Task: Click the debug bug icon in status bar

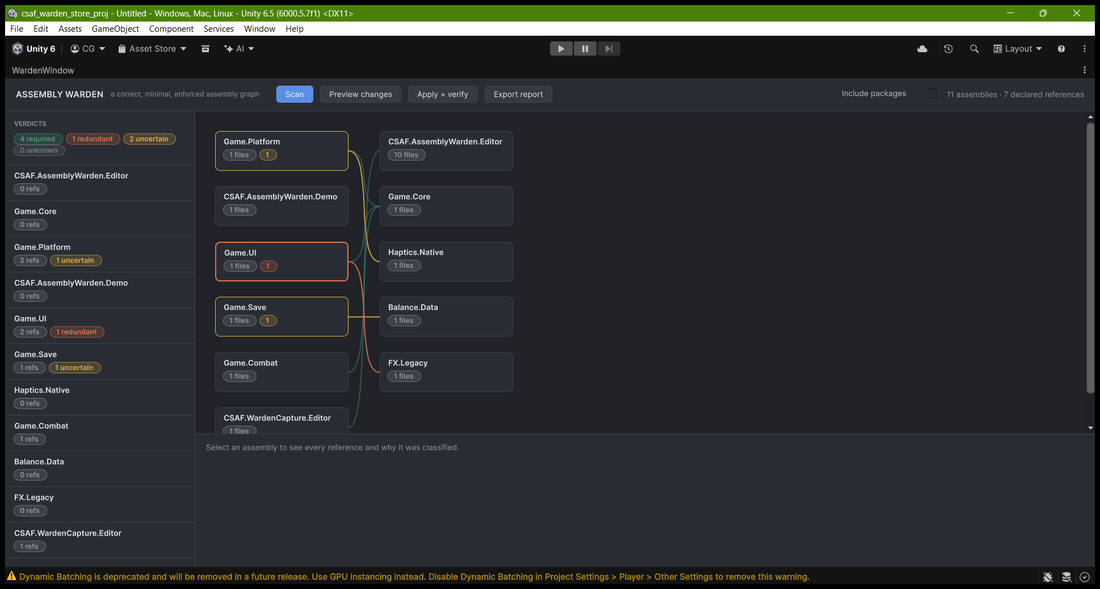Action: [x=1047, y=577]
